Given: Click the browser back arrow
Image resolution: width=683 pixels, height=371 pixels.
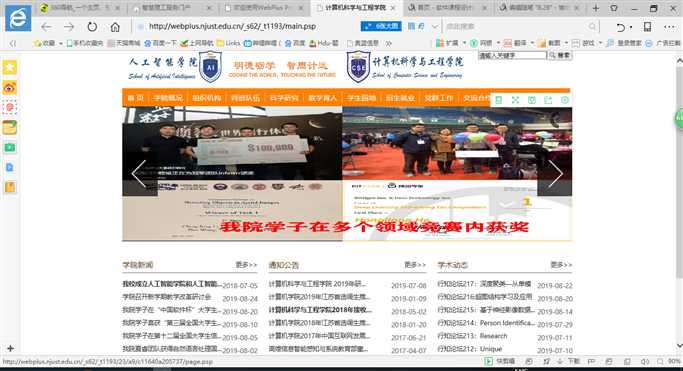Looking at the screenshot, I should click(46, 27).
